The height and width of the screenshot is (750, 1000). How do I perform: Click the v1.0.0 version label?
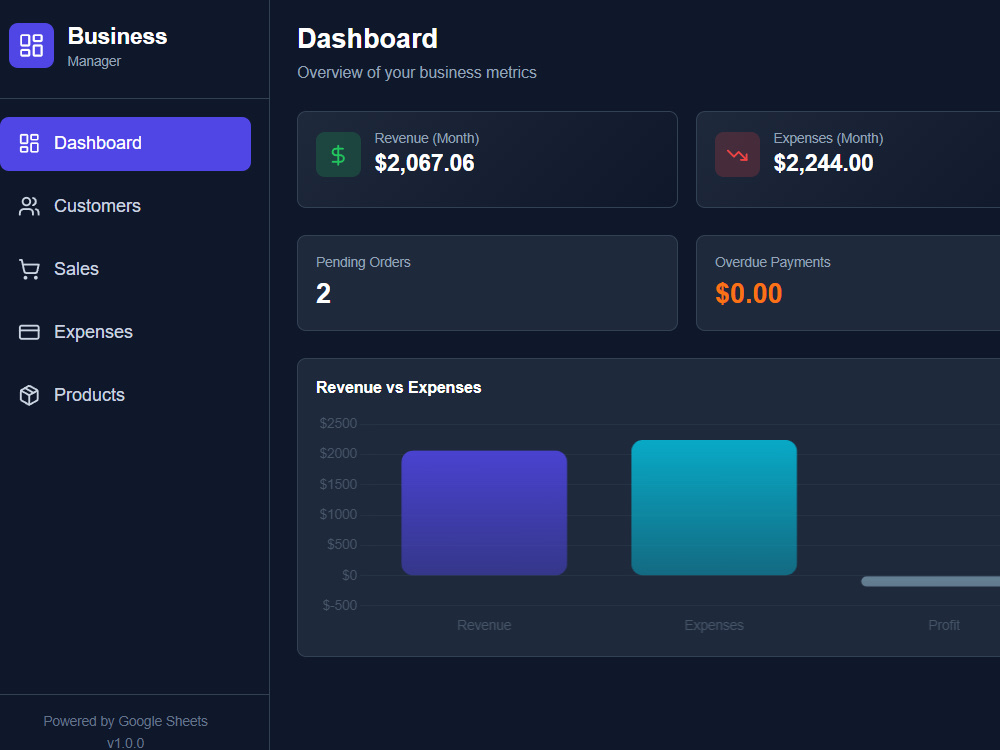click(126, 743)
